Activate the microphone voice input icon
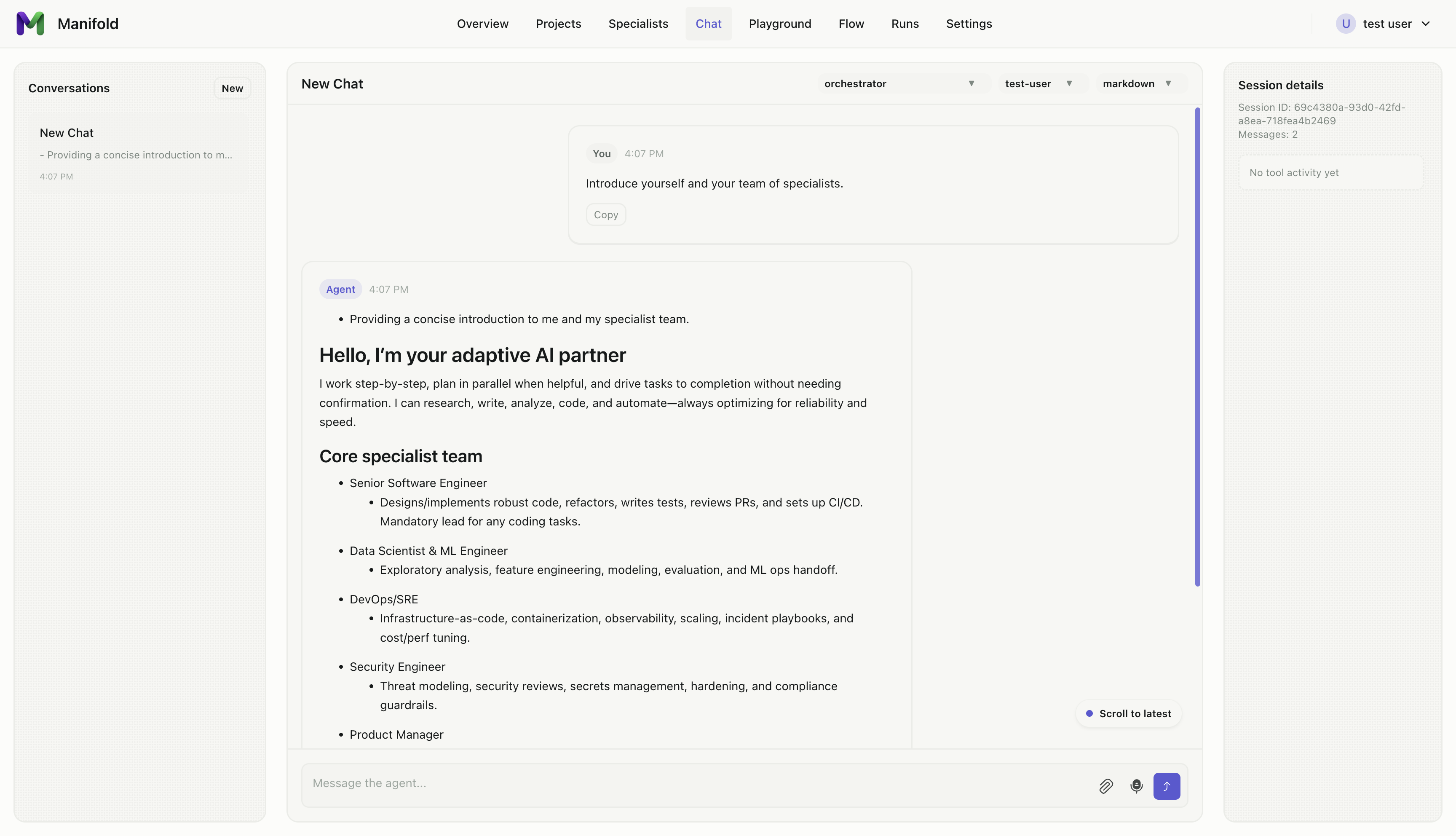 (1137, 786)
